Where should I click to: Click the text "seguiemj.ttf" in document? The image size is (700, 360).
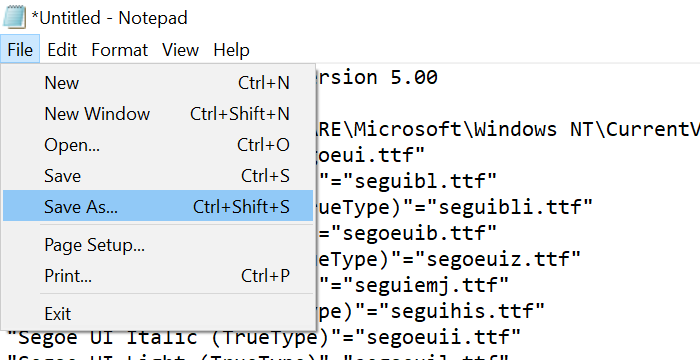426,284
